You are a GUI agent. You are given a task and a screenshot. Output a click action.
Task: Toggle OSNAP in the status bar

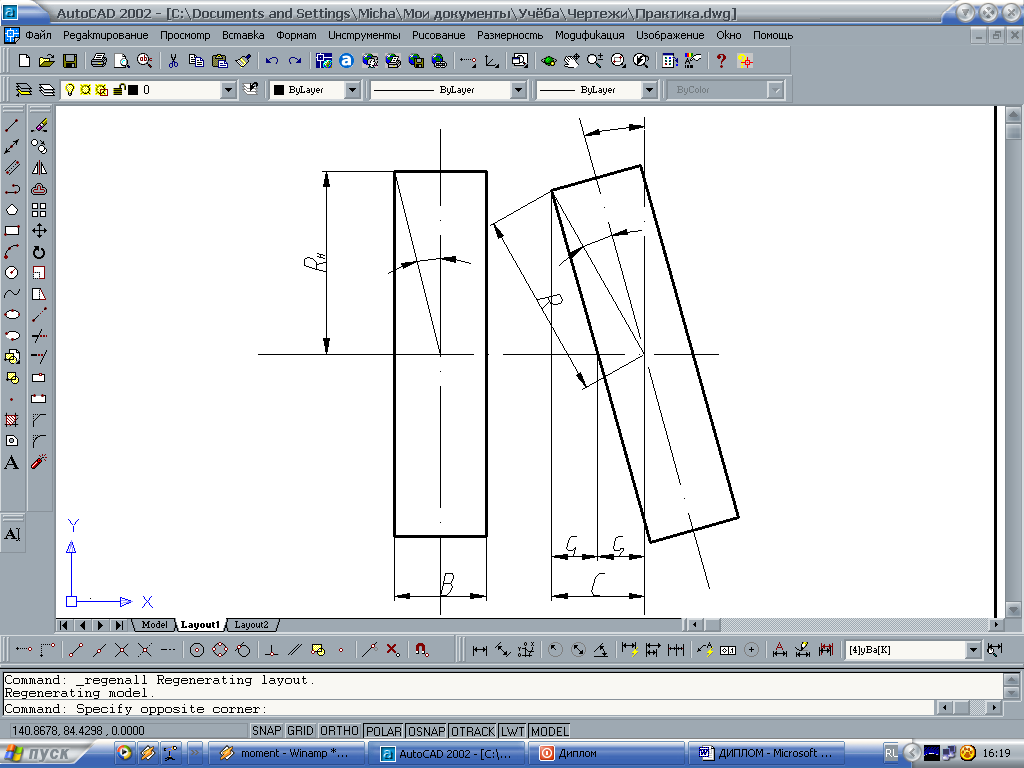point(426,731)
